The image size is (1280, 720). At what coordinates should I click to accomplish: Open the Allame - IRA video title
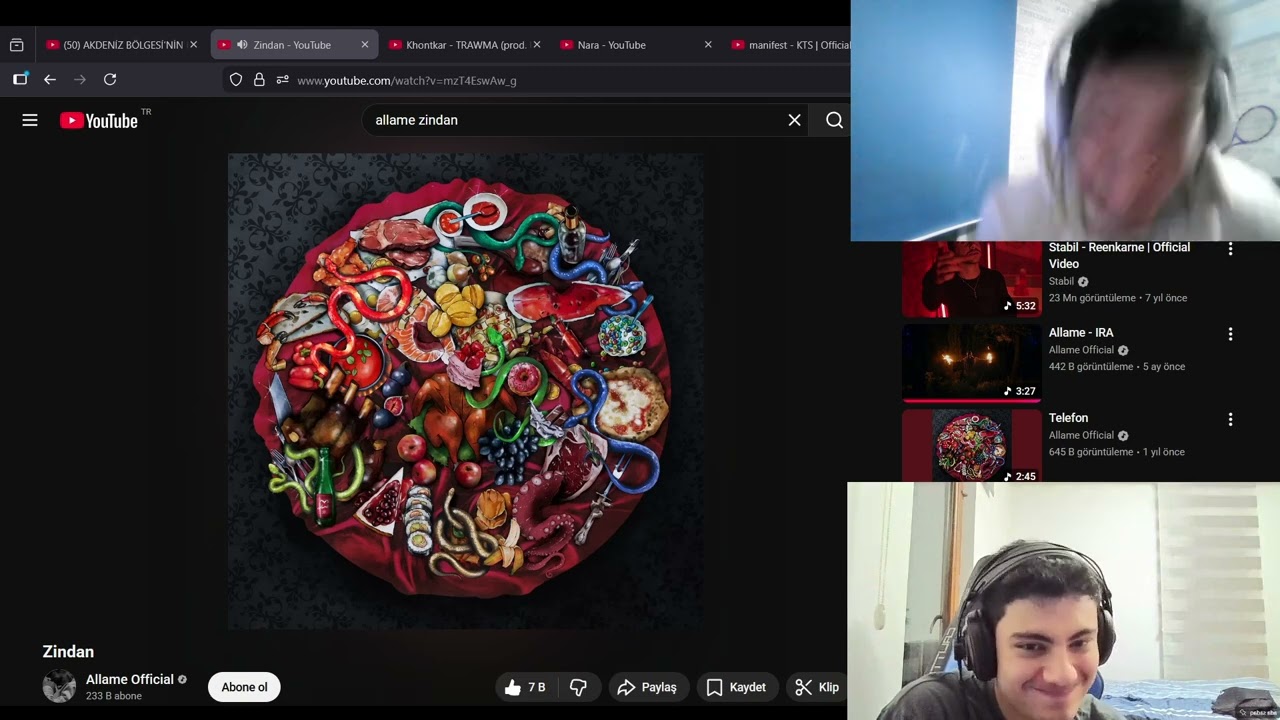click(x=1081, y=332)
